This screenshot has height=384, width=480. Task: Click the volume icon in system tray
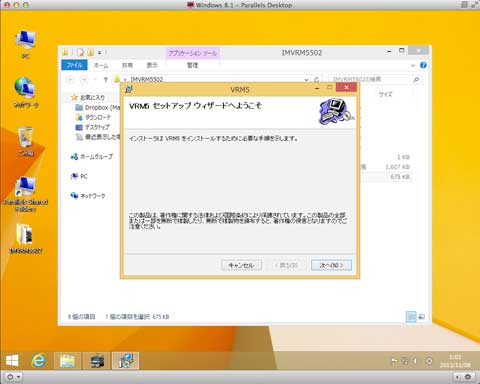pyautogui.click(x=415, y=361)
